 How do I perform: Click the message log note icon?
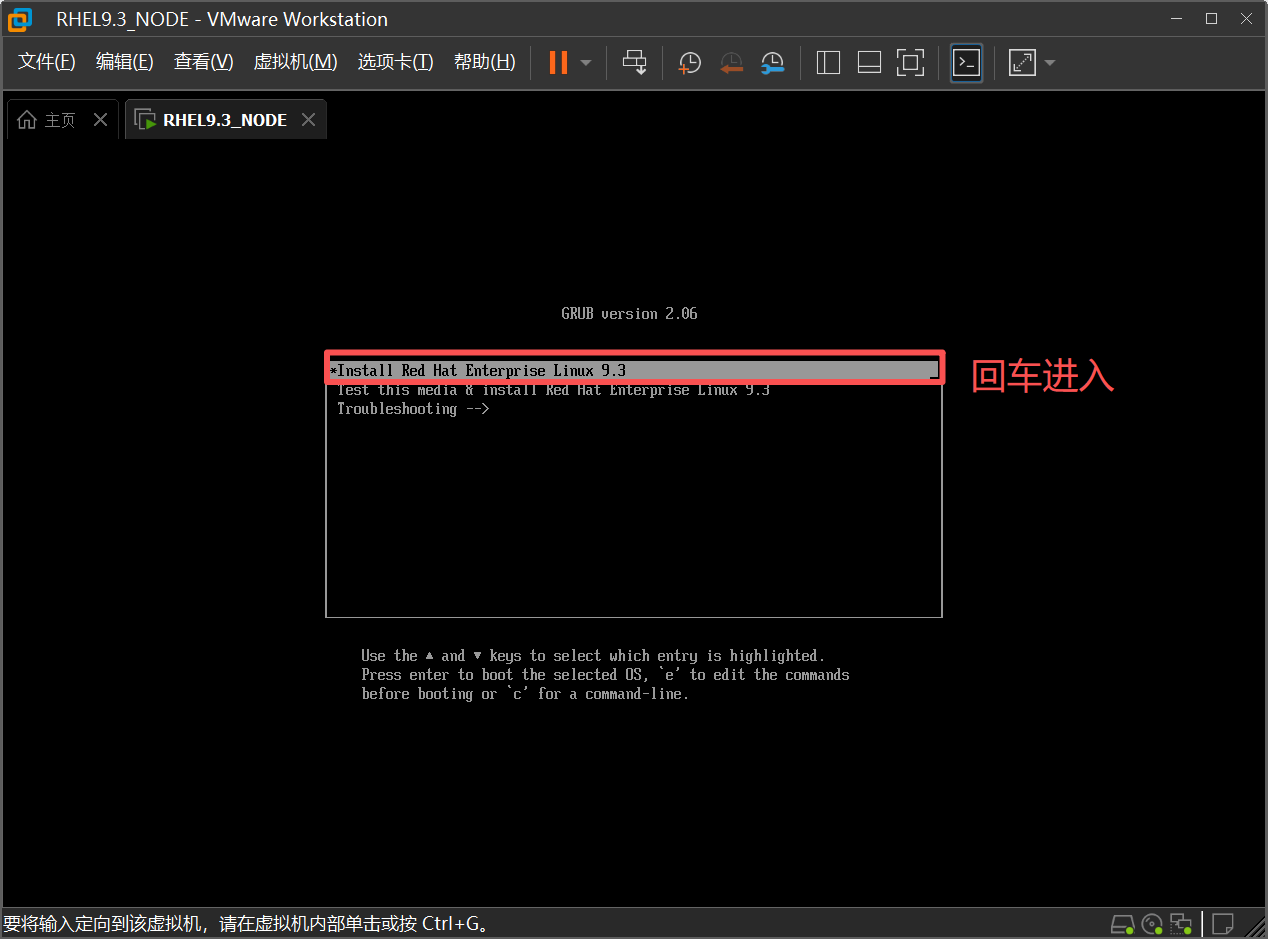tap(1223, 923)
